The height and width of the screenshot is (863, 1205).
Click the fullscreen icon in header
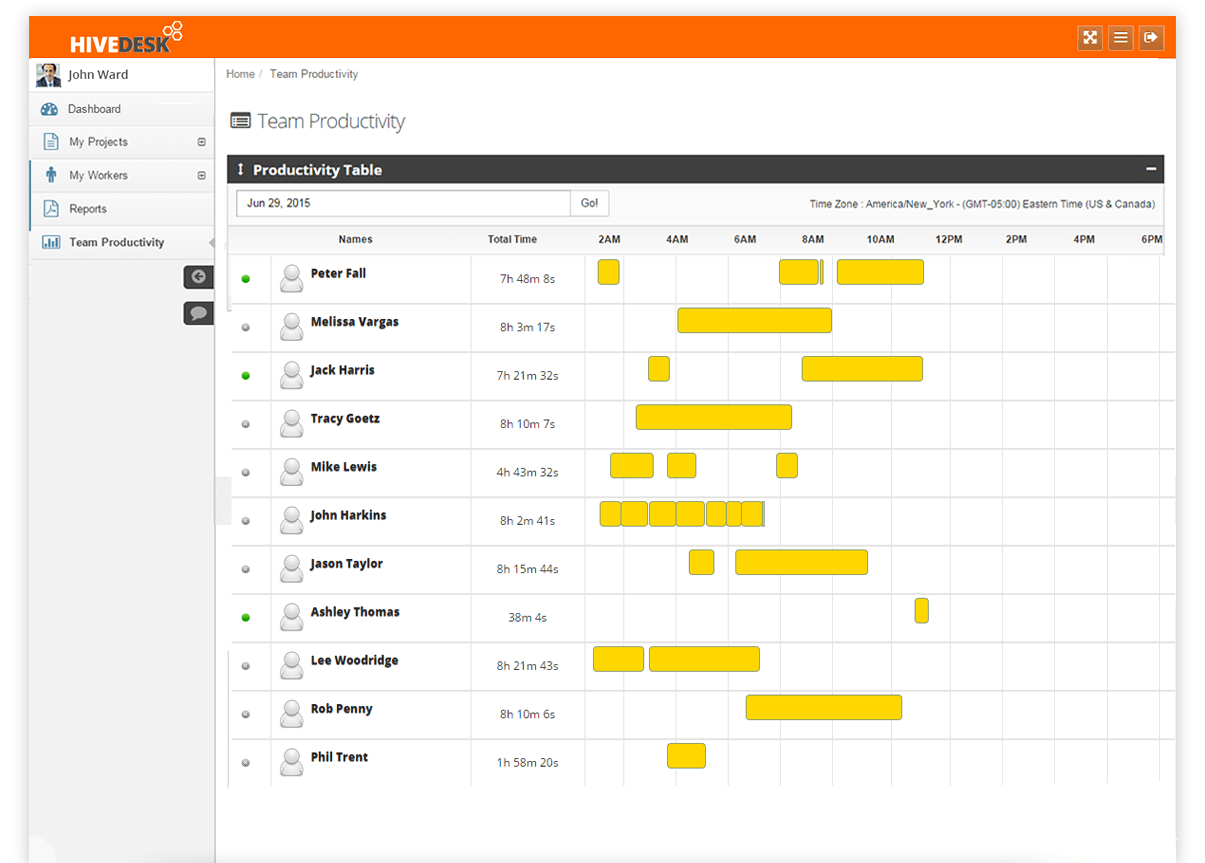coord(1090,38)
